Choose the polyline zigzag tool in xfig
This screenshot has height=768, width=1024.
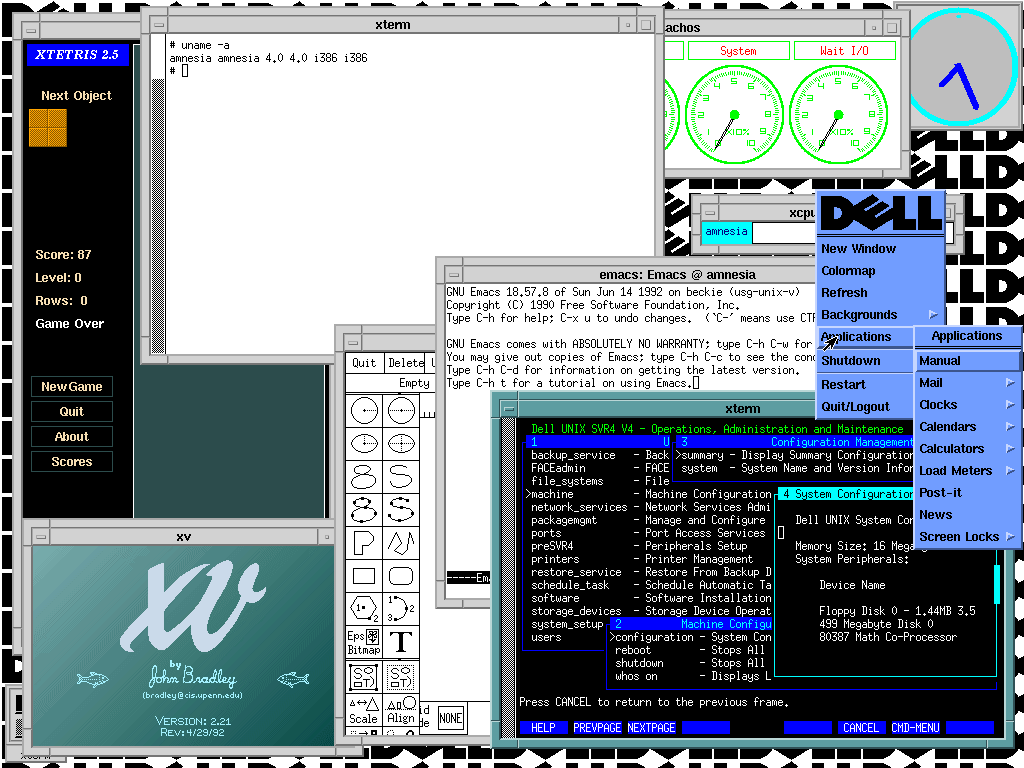click(x=400, y=543)
